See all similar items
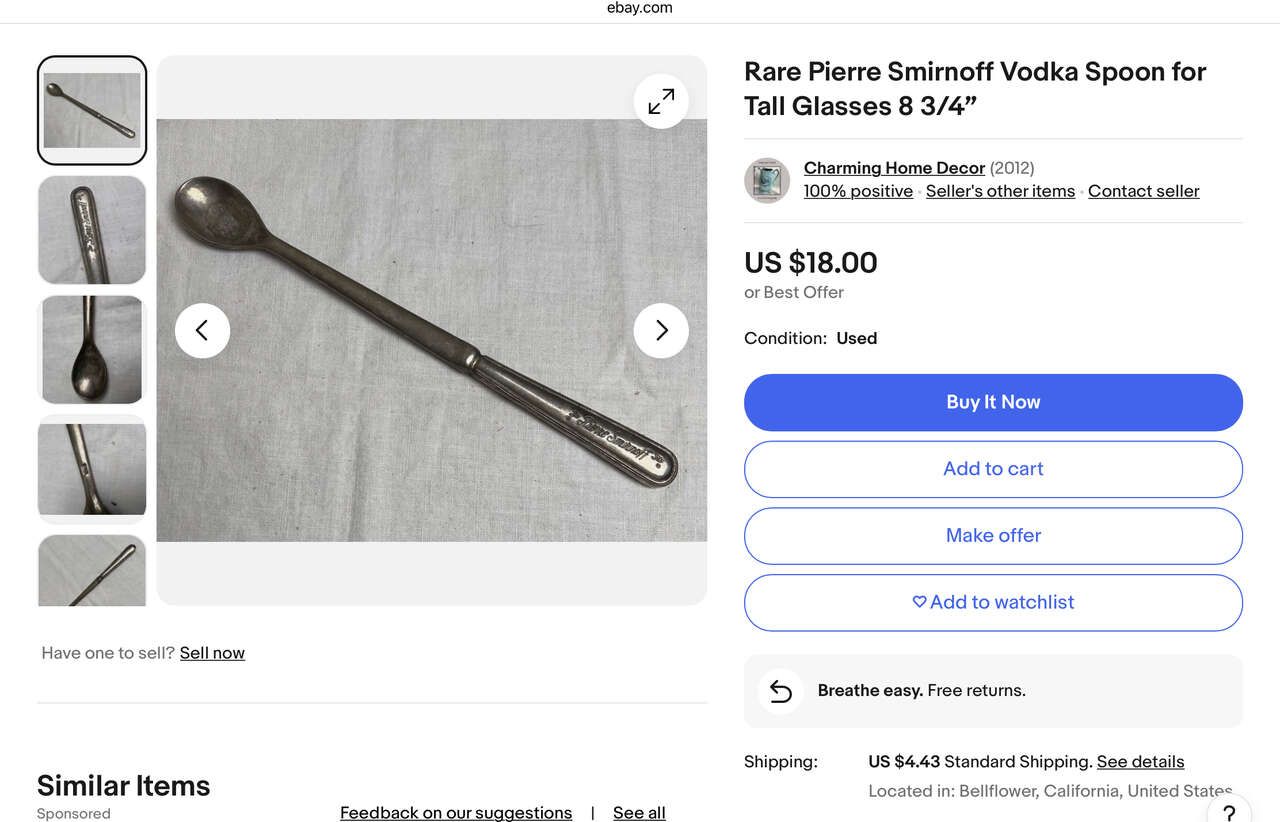Screen dimensions: 1280x822 coord(639,813)
